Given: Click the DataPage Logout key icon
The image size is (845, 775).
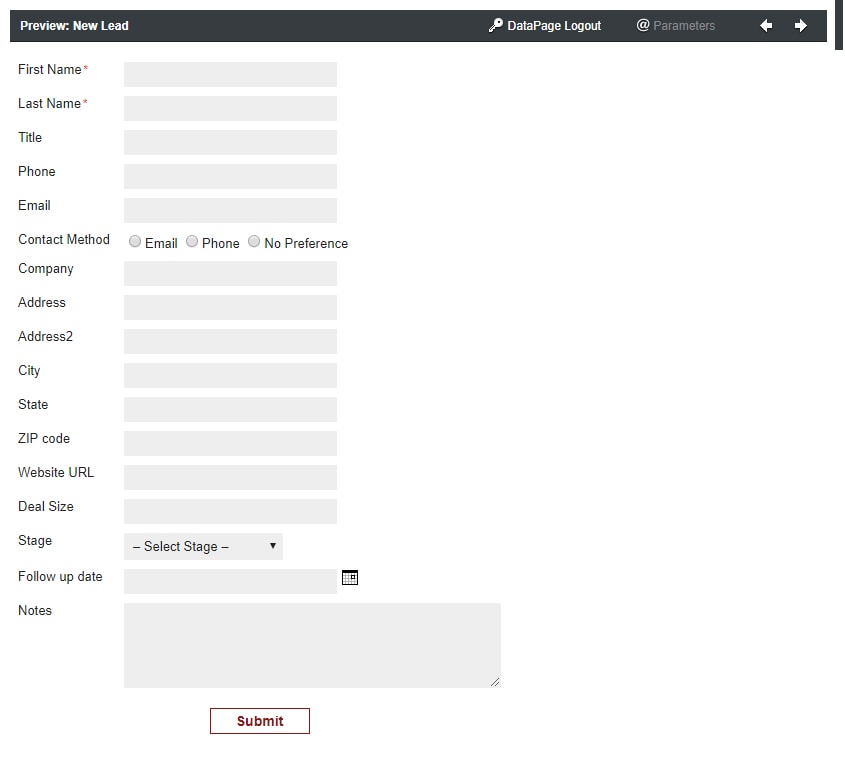Looking at the screenshot, I should click(495, 26).
